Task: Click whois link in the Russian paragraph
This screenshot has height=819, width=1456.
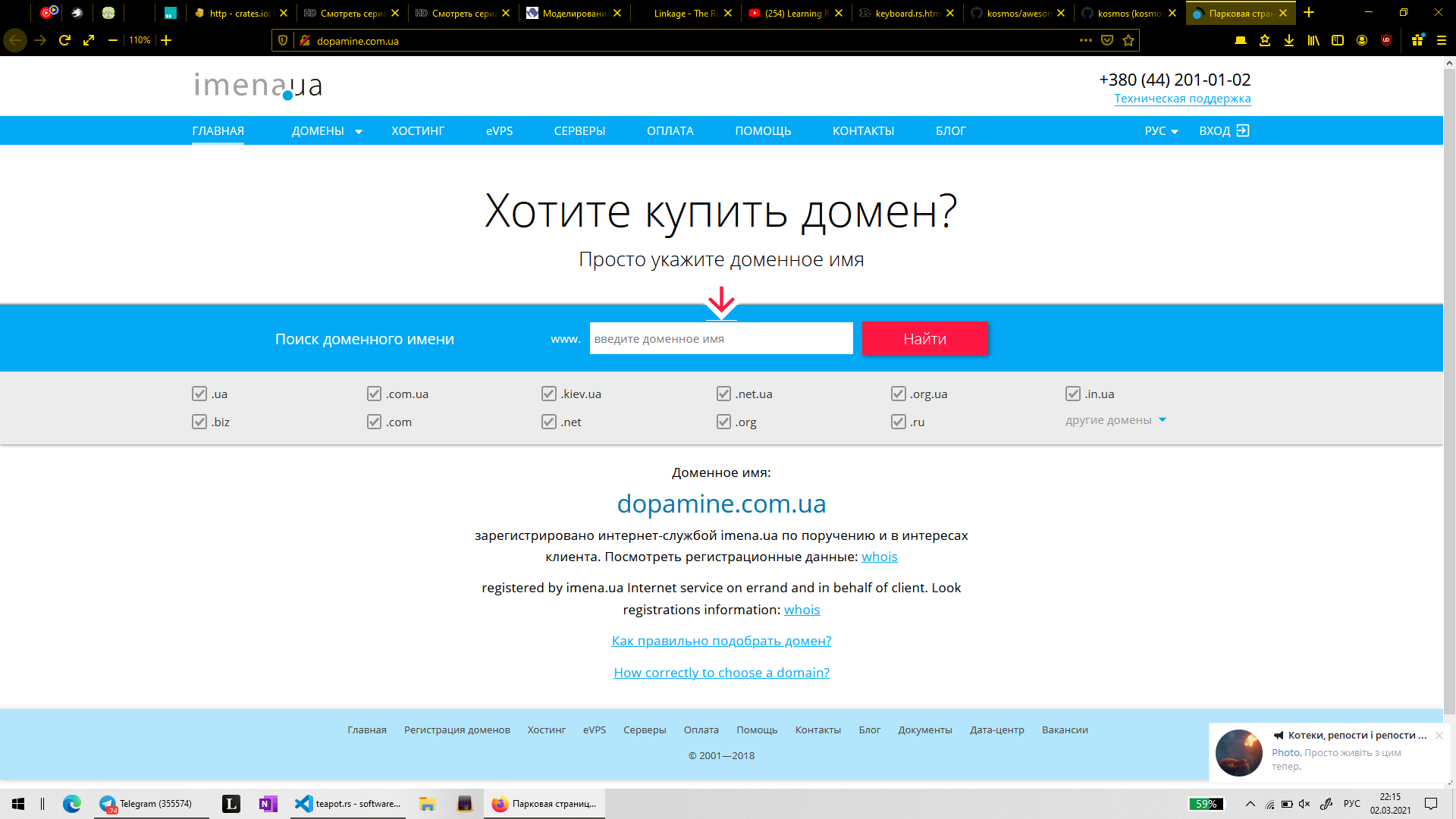Action: 880,557
